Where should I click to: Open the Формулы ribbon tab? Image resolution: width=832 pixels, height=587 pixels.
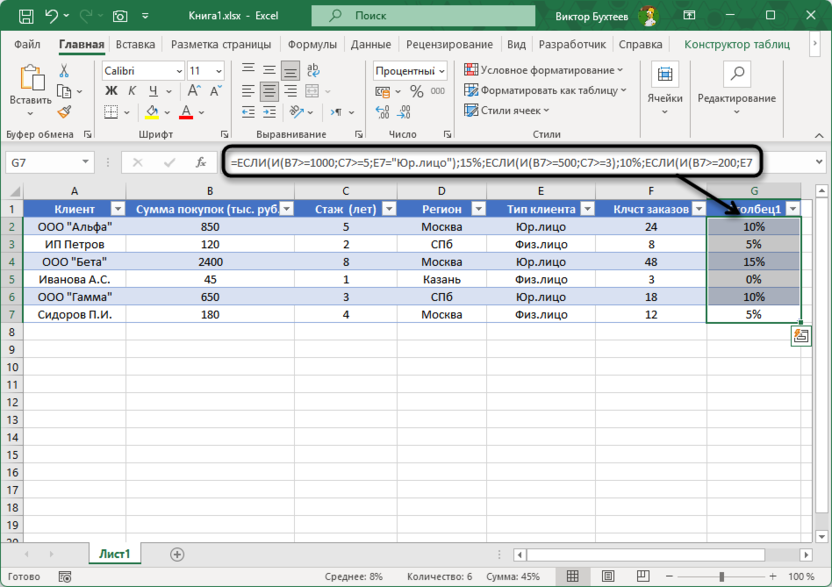312,45
